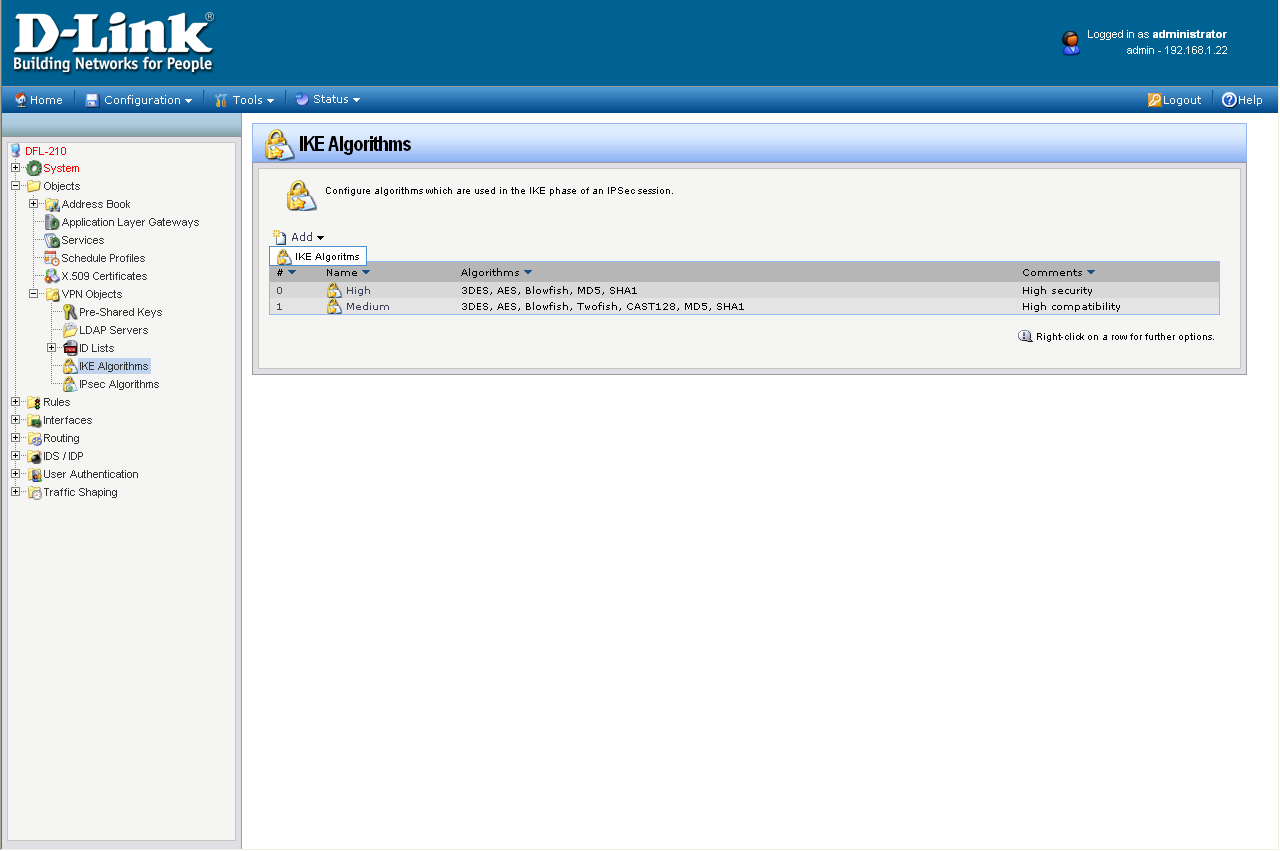Expand the Routing tree node
The width and height of the screenshot is (1280, 851).
[16, 438]
